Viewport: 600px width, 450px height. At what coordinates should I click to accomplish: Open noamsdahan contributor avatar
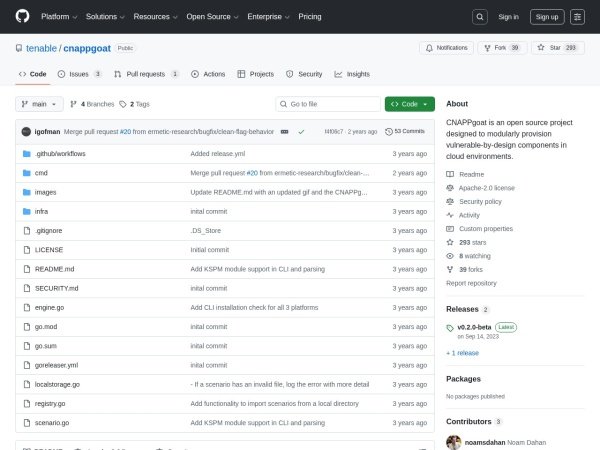coord(453,442)
